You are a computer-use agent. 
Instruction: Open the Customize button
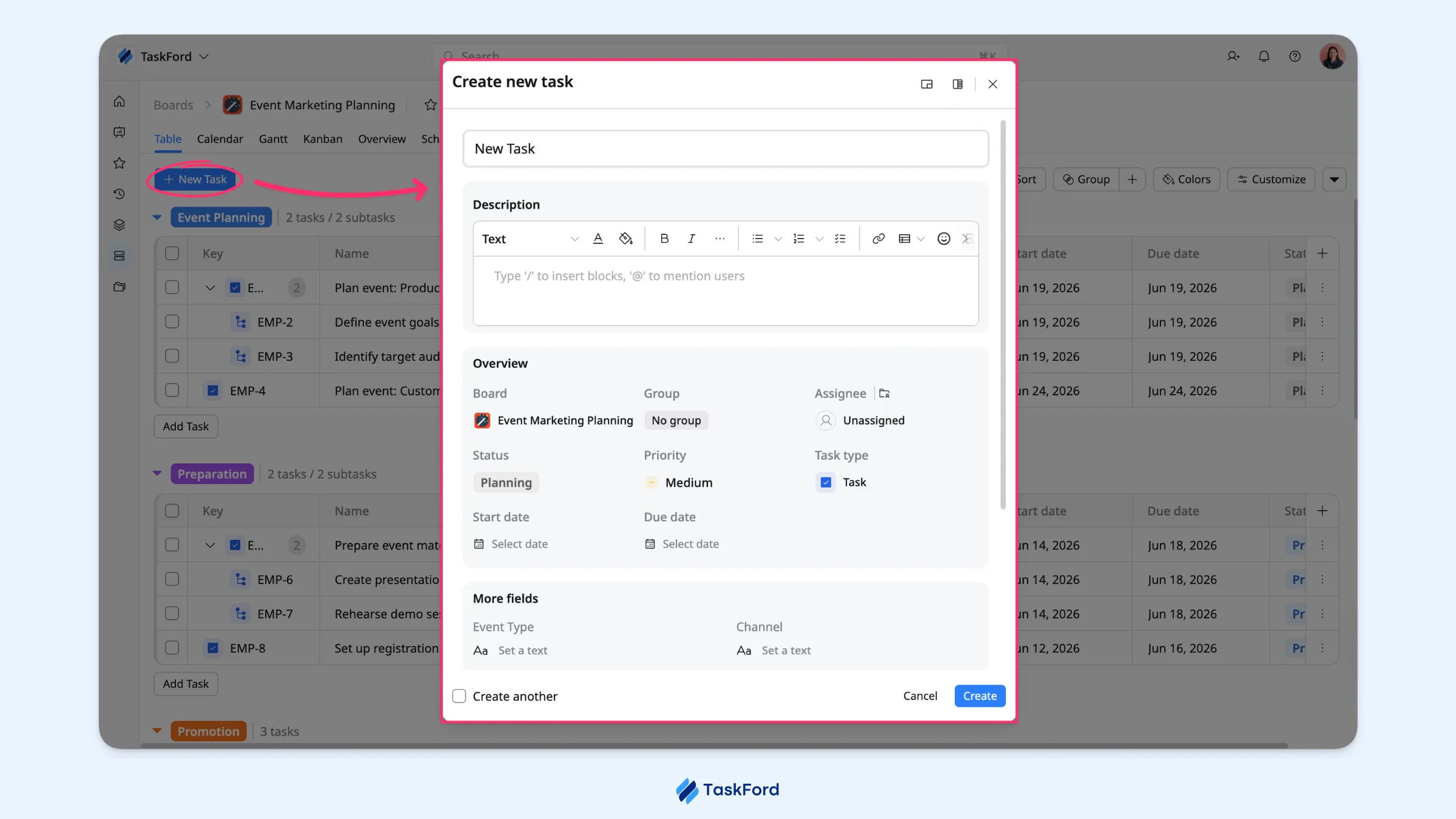pos(1271,180)
